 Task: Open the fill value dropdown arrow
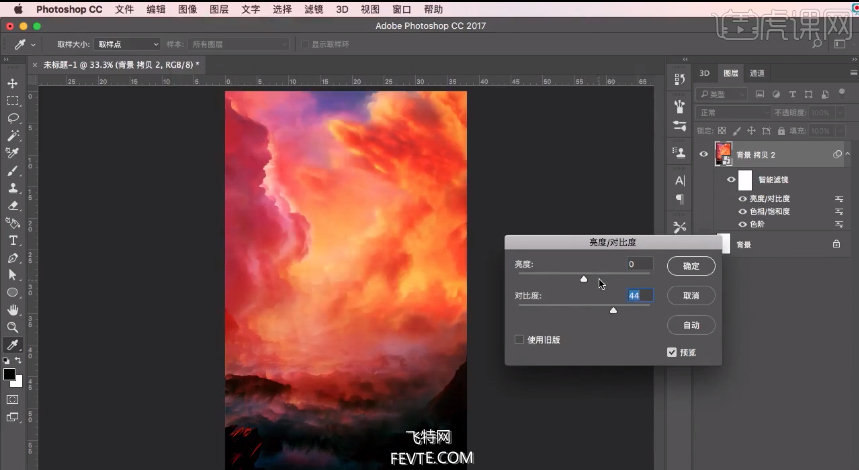pyautogui.click(x=840, y=131)
